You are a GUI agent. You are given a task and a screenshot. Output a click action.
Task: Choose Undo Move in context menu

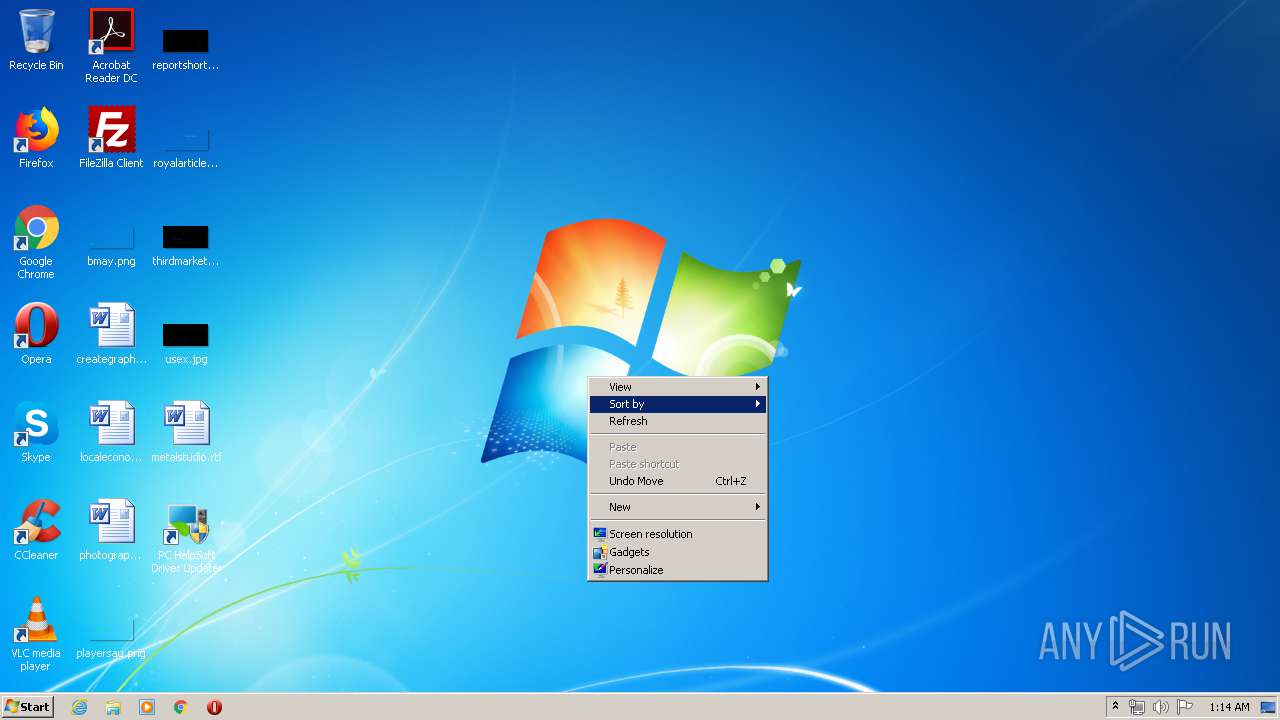678,481
